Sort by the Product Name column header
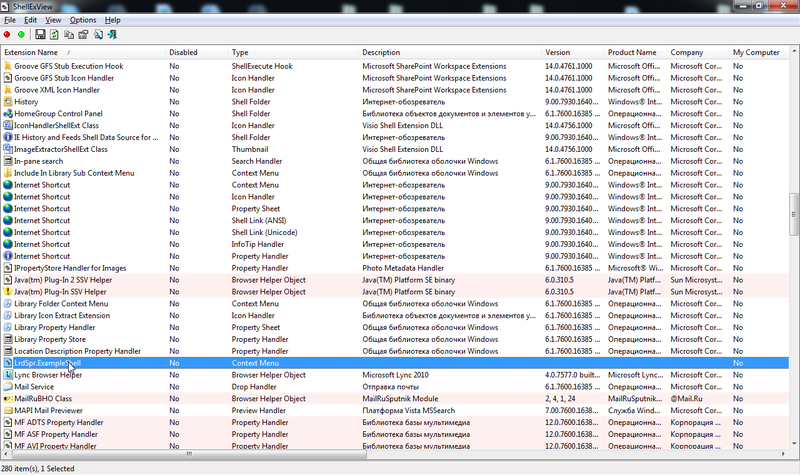Viewport: 800px width, 475px height. click(636, 52)
